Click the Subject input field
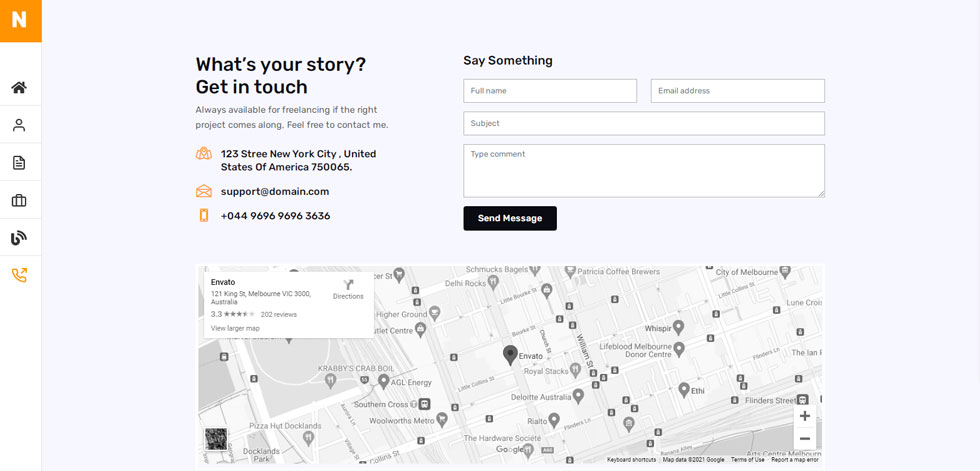This screenshot has height=471, width=980. [x=644, y=123]
